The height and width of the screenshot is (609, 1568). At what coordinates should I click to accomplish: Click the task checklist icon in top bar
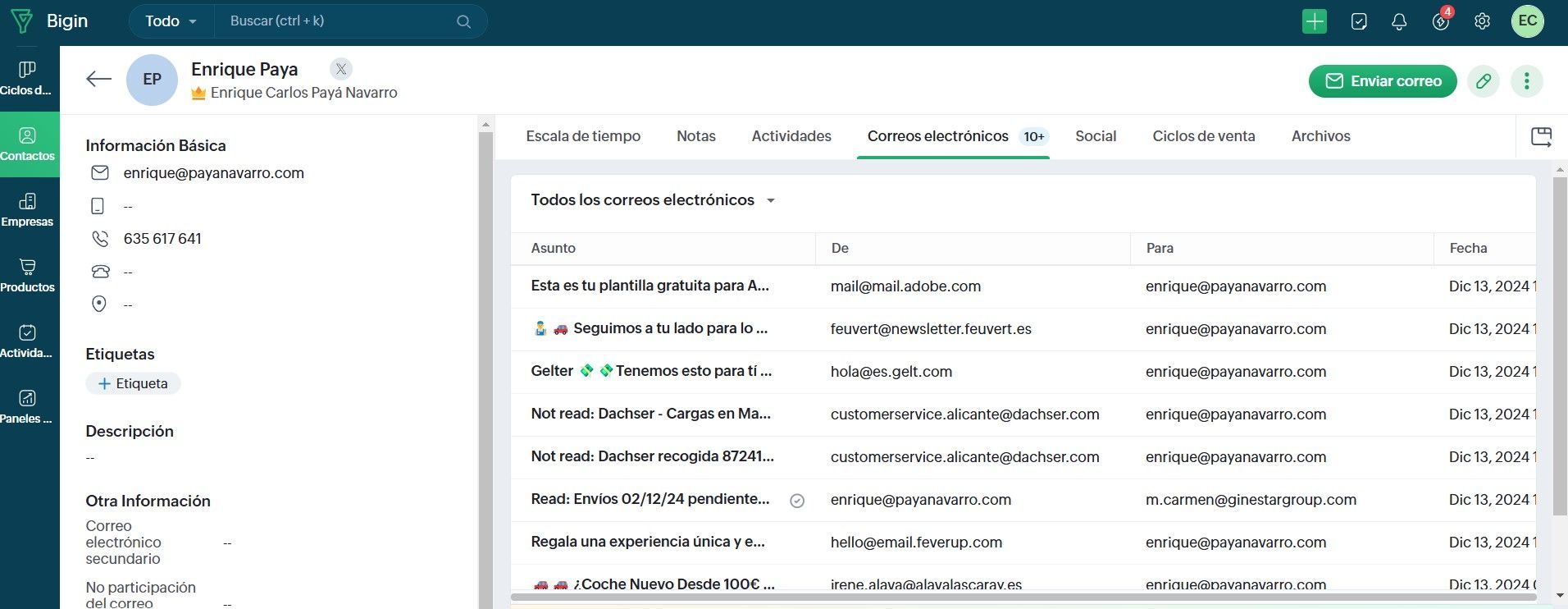point(1358,21)
